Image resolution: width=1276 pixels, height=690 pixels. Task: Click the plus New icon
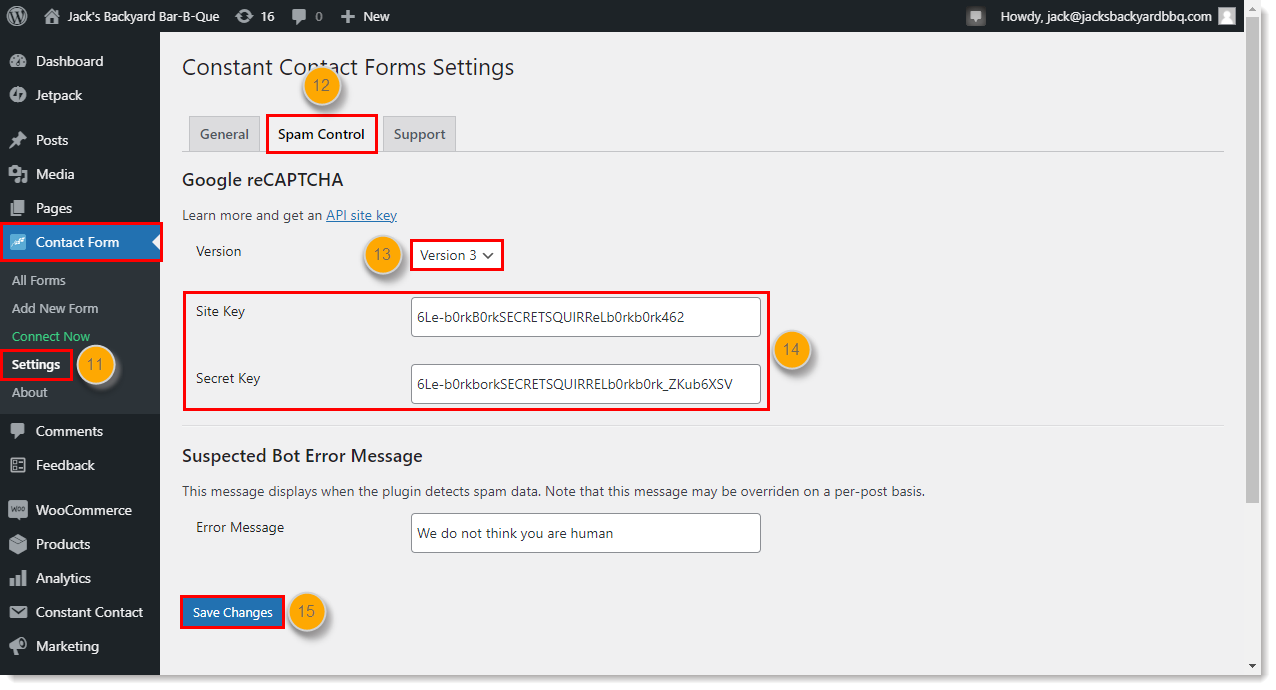(347, 17)
